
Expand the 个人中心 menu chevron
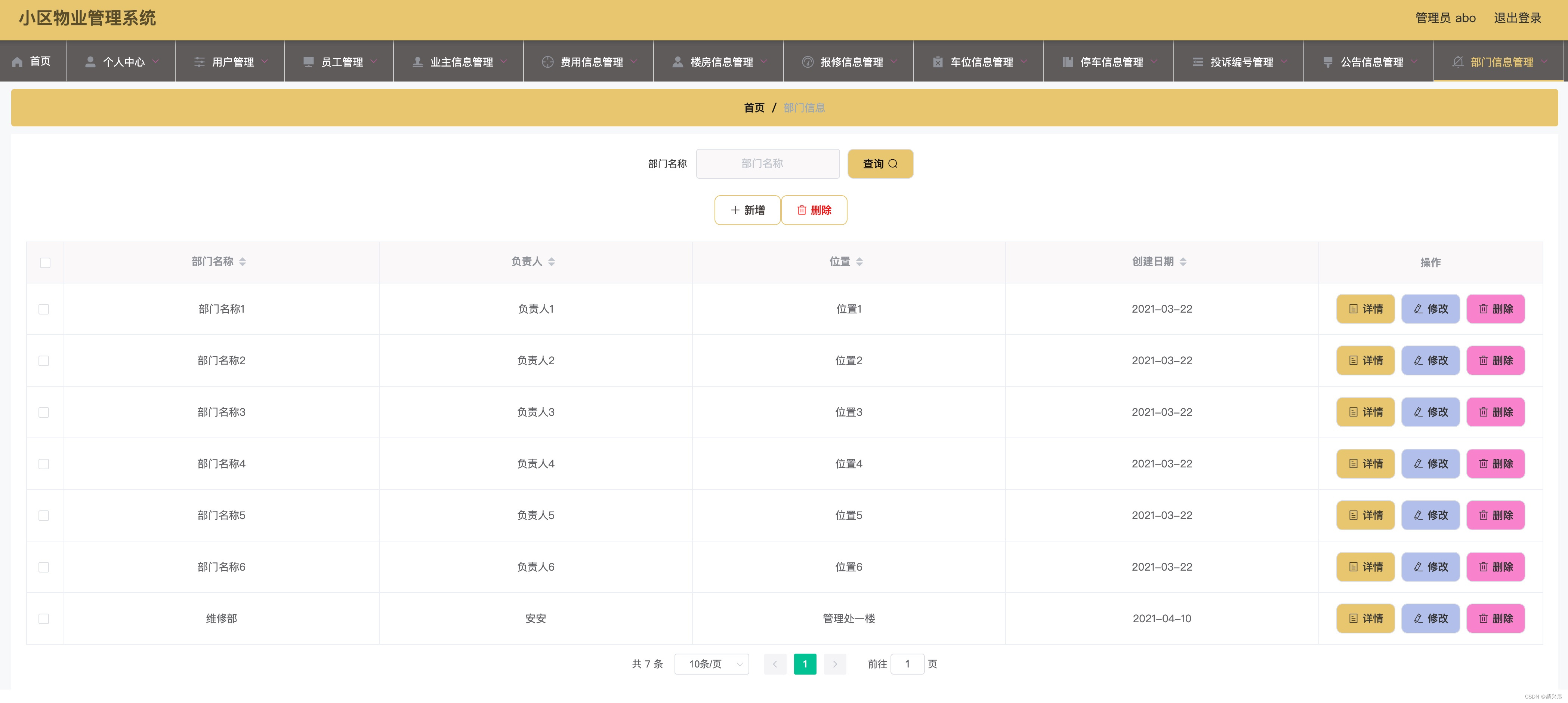pyautogui.click(x=156, y=62)
